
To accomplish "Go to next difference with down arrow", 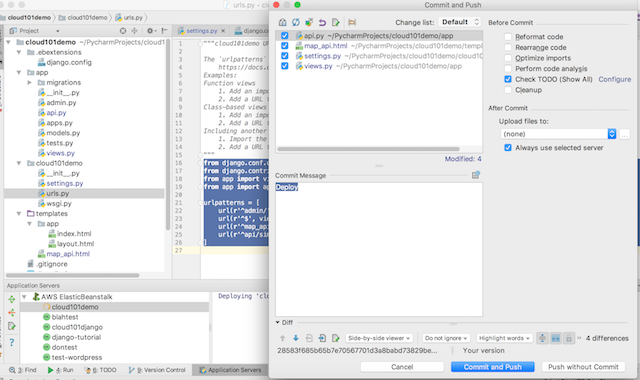I will click(x=296, y=338).
